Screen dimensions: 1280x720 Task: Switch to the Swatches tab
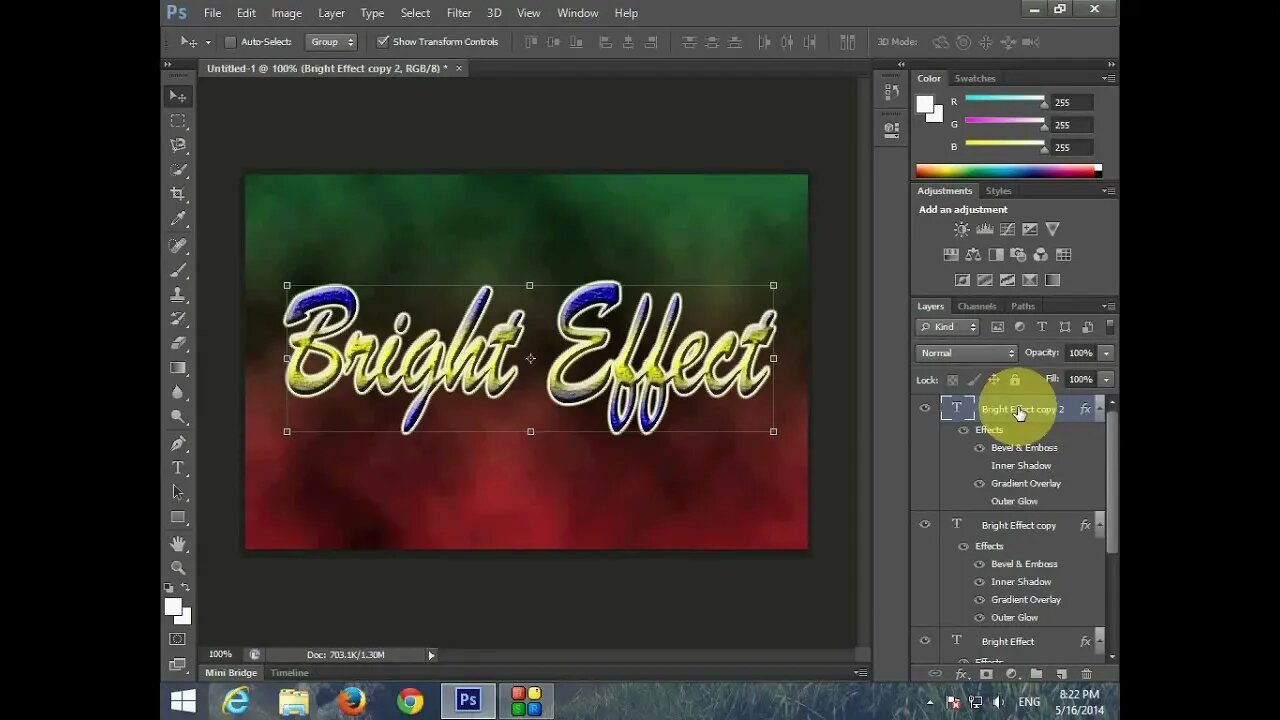coord(975,78)
